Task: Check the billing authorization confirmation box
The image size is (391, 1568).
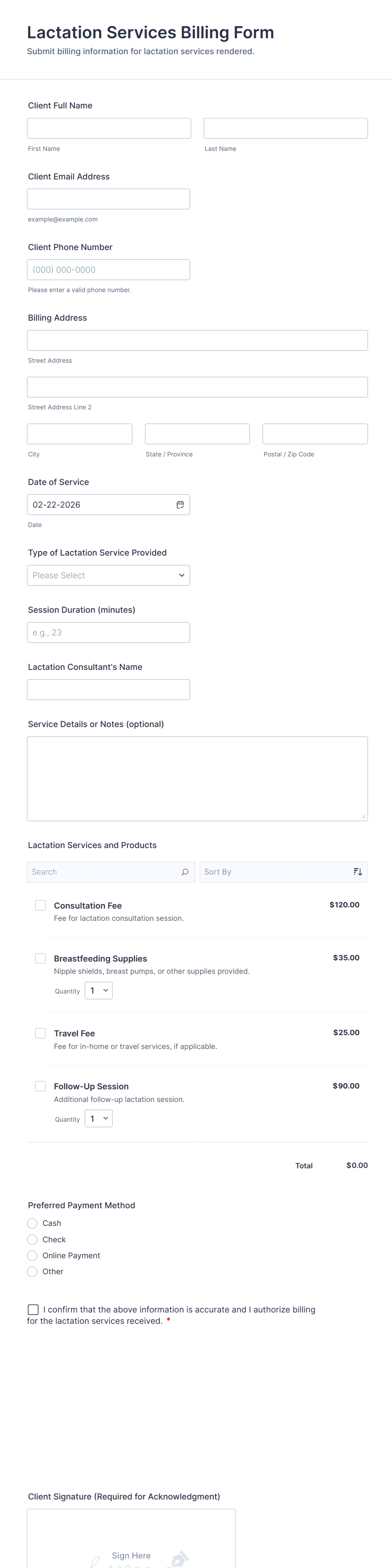Action: point(34,1309)
